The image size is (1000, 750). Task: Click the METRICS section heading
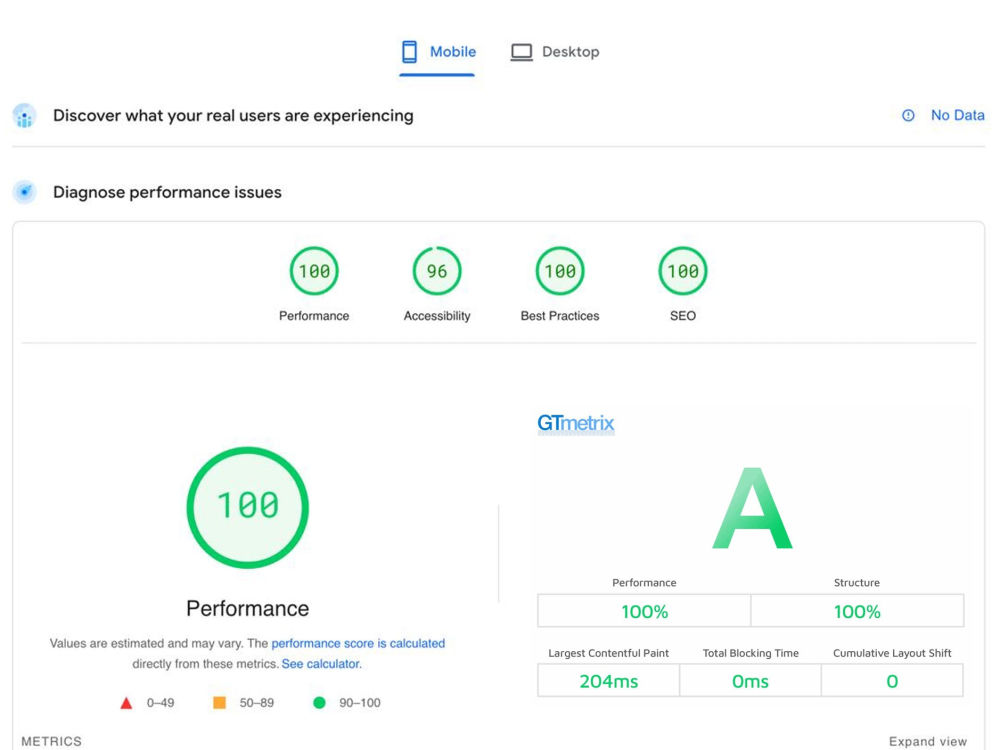pyautogui.click(x=52, y=742)
